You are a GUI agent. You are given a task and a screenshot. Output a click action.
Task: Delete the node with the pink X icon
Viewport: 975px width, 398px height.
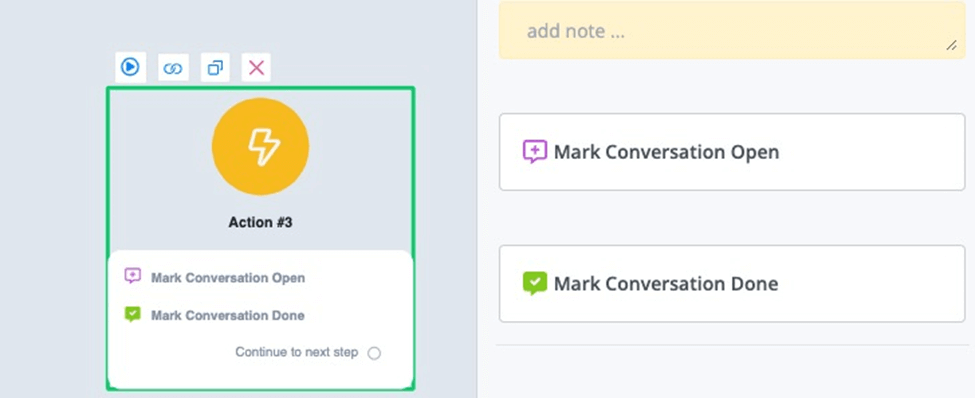click(x=256, y=68)
